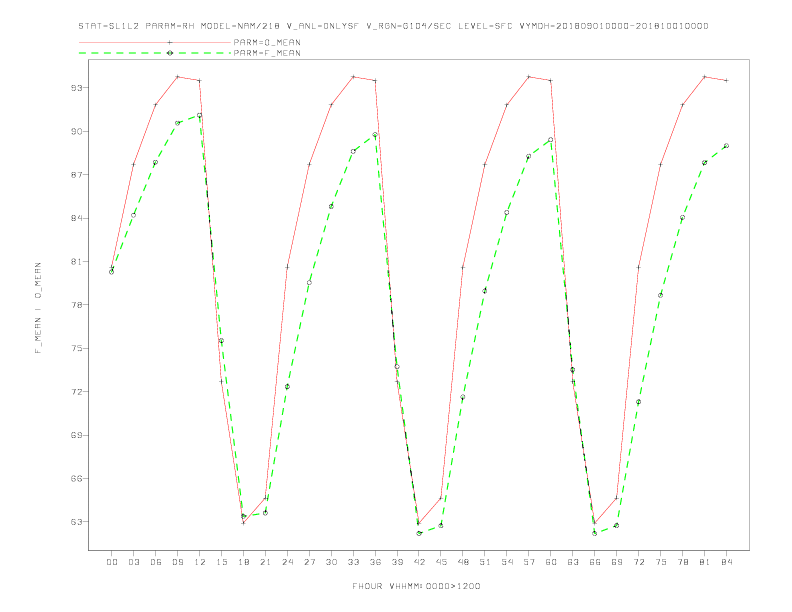Image resolution: width=792 pixels, height=612 pixels.
Task: Click the x-axis tick label 06
Action: (x=156, y=562)
